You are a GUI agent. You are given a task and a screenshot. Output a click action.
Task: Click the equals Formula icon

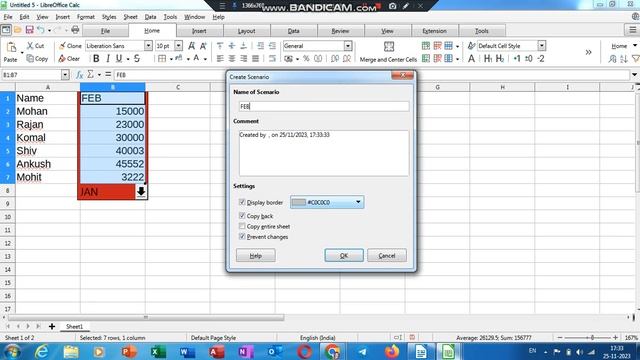[x=108, y=75]
